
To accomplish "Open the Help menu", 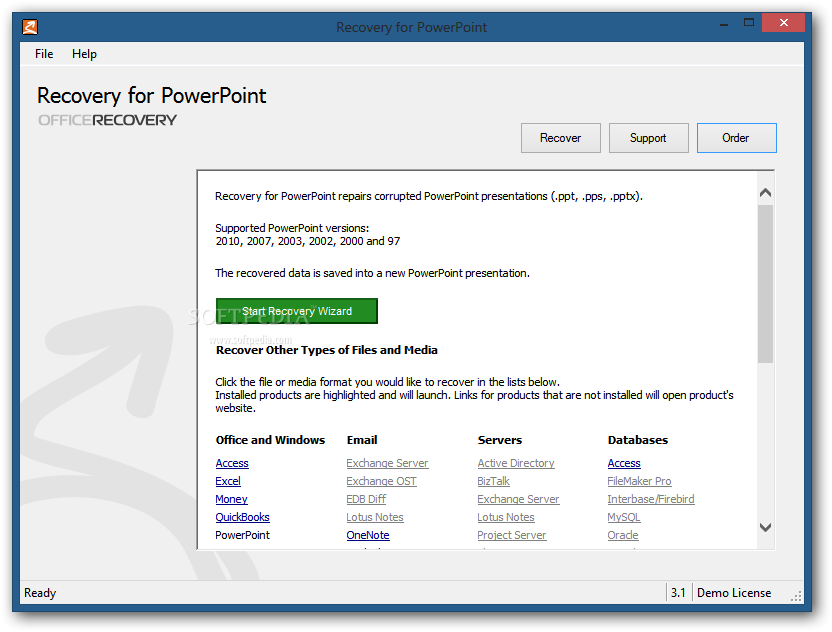I will click(x=84, y=54).
